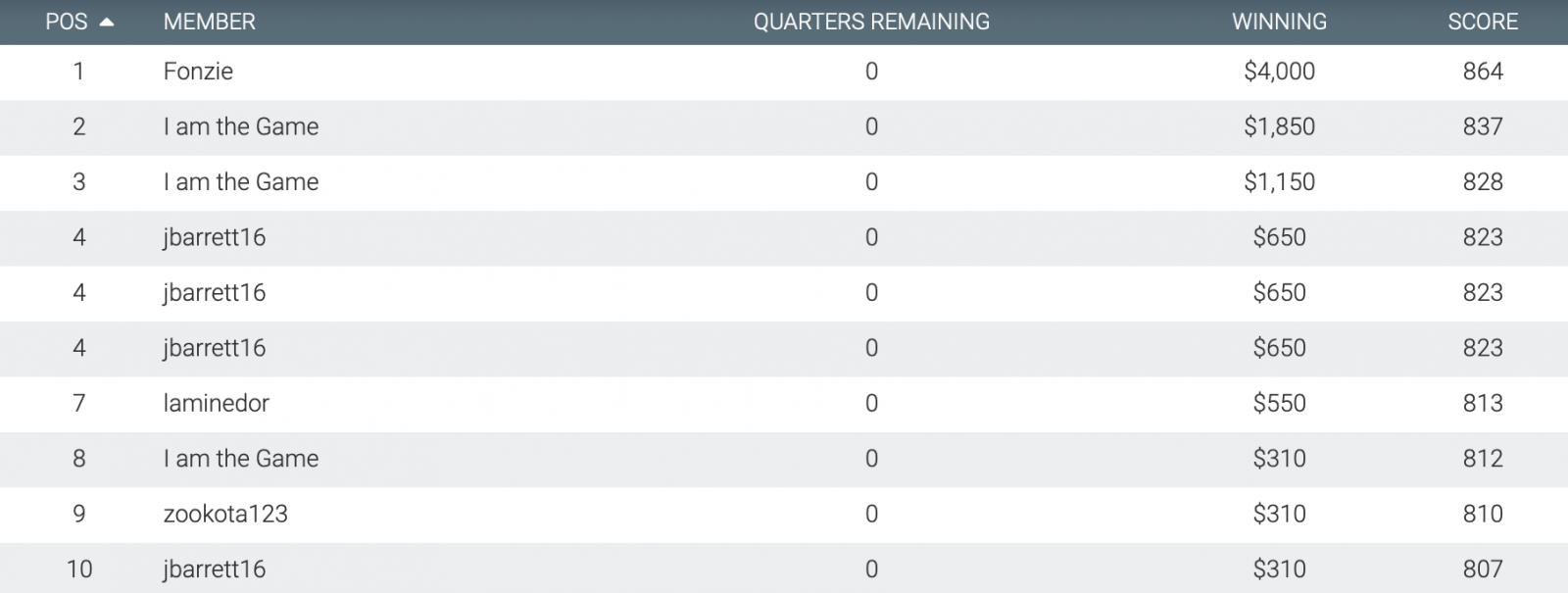Click the 864 score value
The height and width of the screenshot is (593, 1568).
(1483, 72)
